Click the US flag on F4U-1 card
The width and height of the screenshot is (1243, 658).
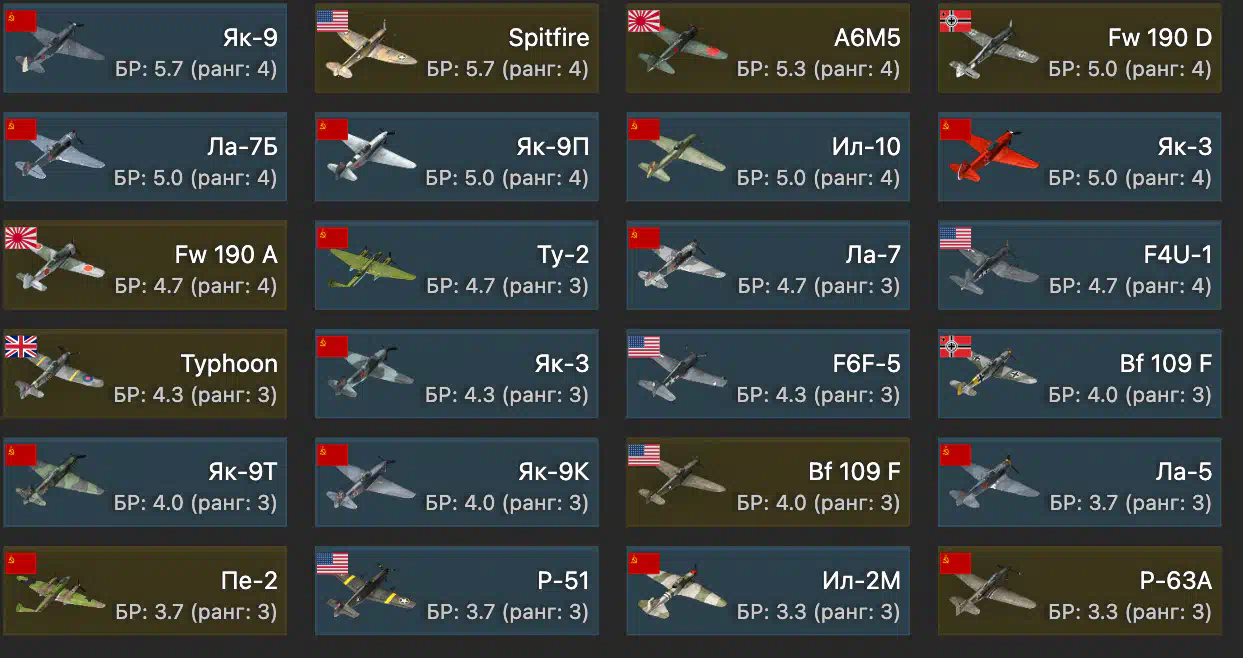click(x=956, y=238)
